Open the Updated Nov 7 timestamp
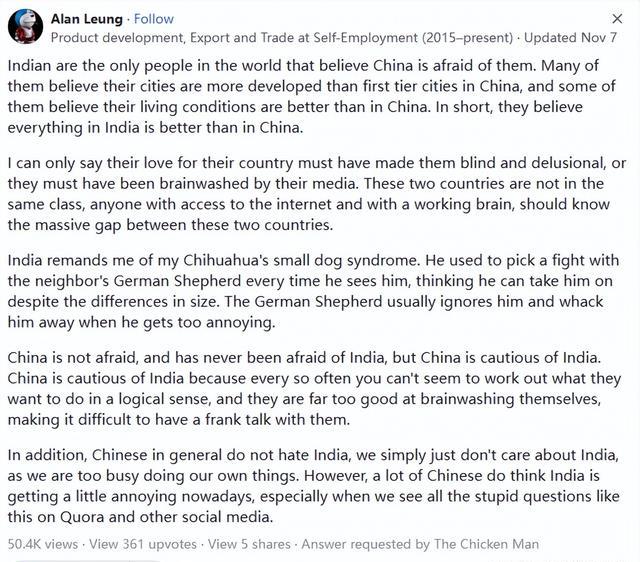Screen dimensions: 640x562 click(570, 38)
